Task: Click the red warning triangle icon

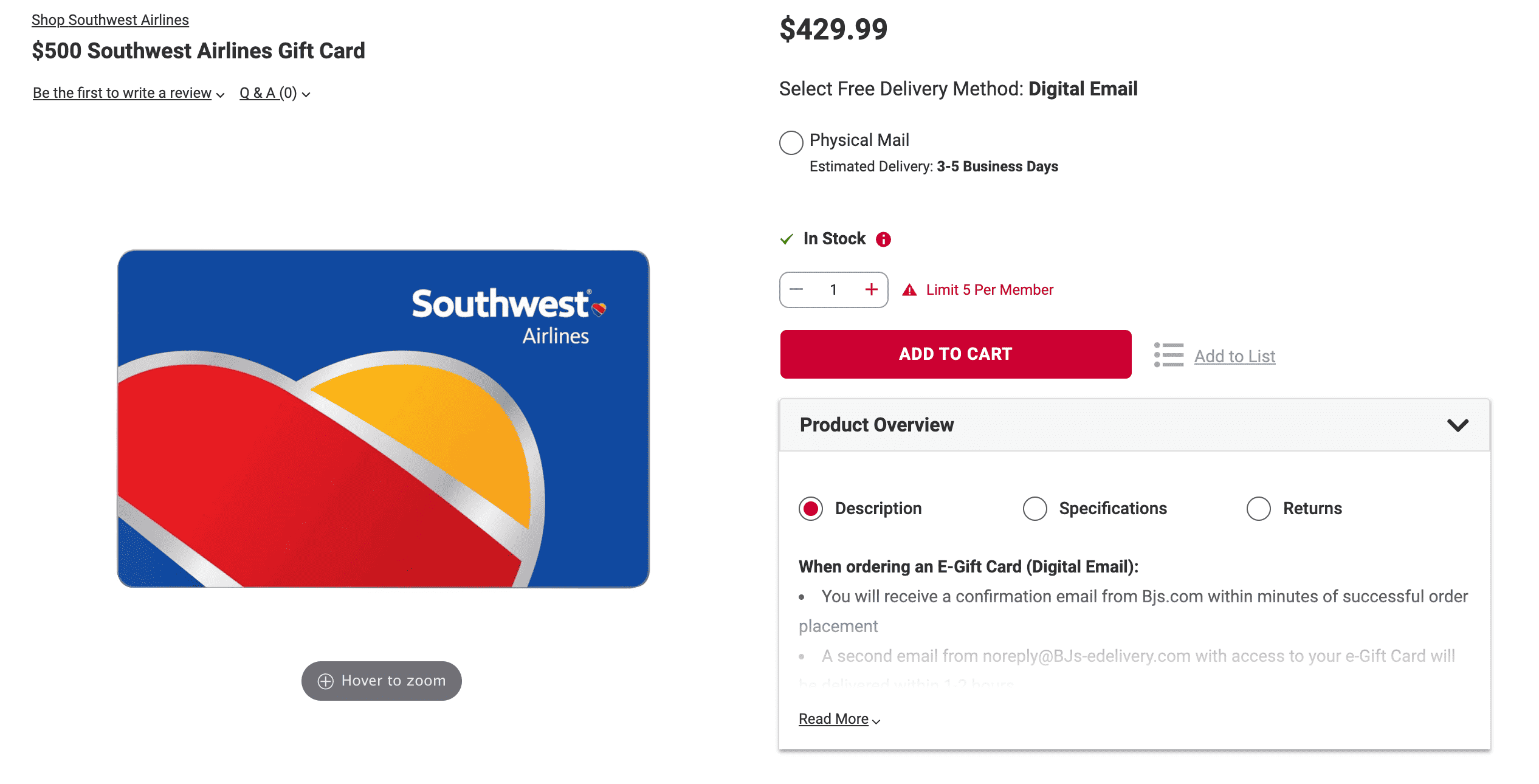Action: (909, 290)
